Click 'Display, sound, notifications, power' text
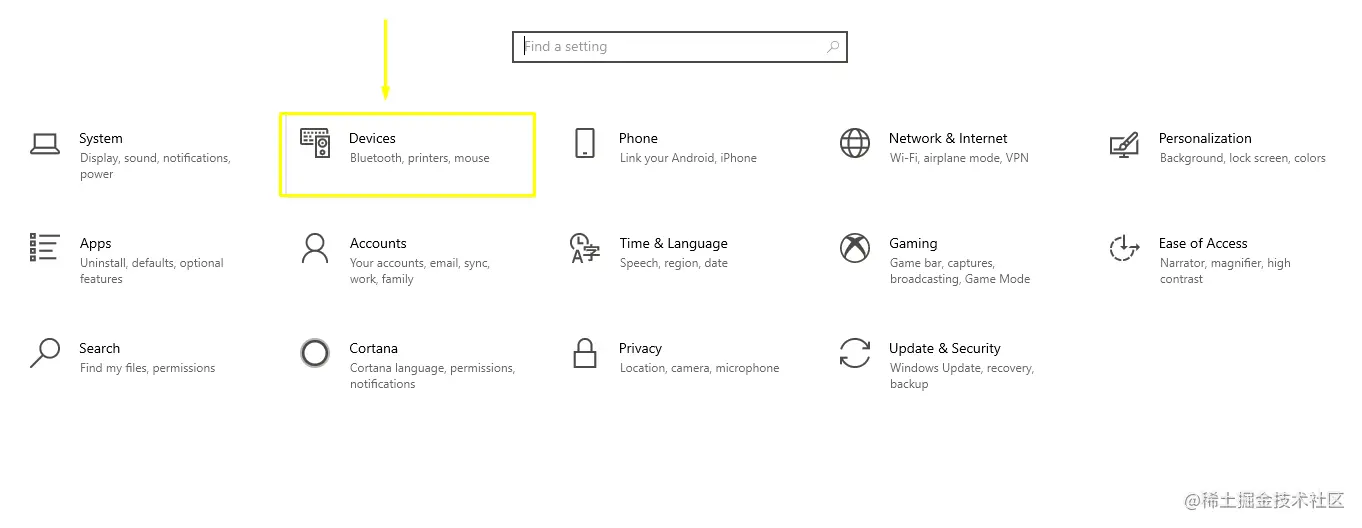The height and width of the screenshot is (528, 1362). tap(155, 166)
